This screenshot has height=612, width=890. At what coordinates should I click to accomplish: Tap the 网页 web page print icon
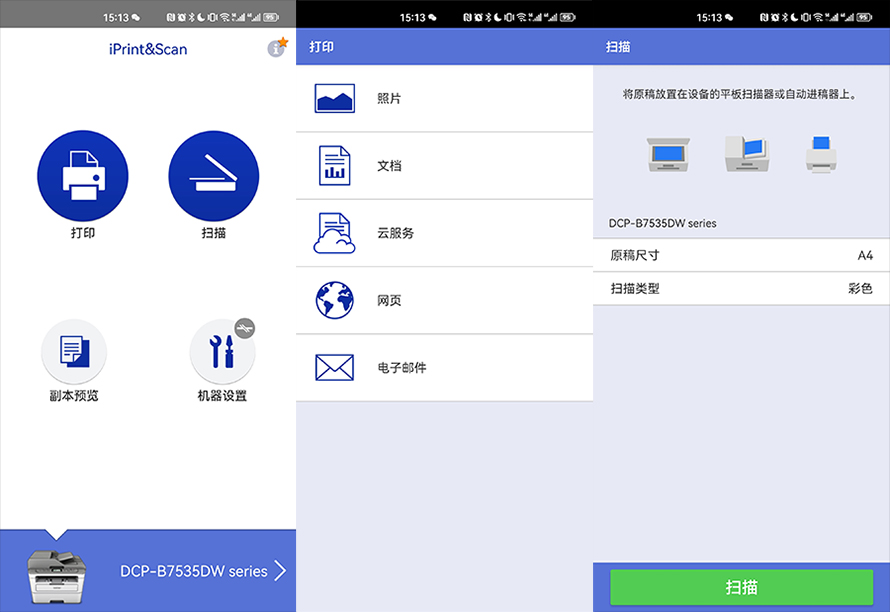pos(333,299)
